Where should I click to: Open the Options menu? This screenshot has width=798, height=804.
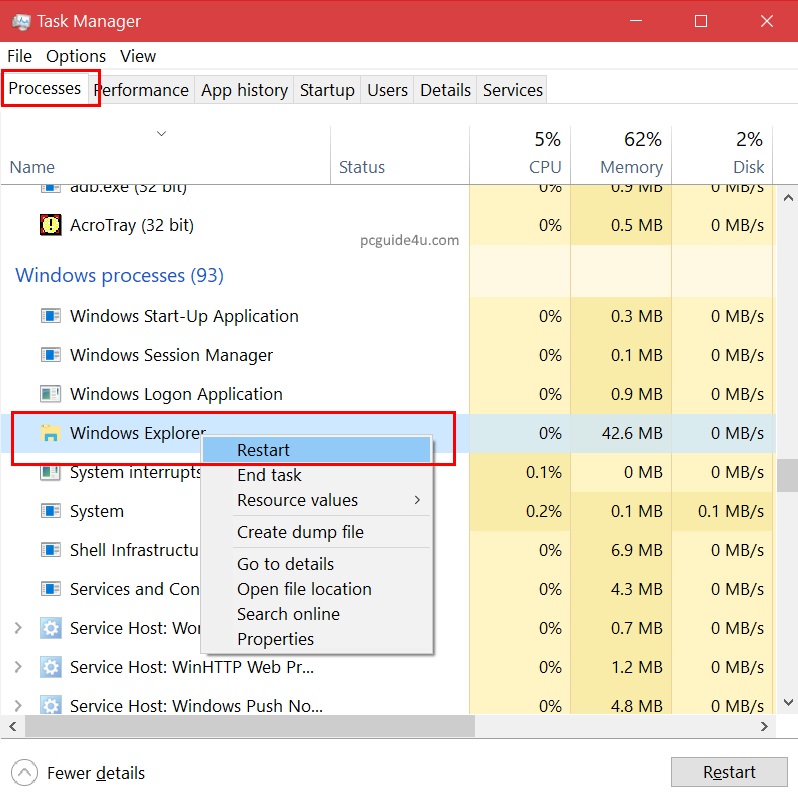76,56
